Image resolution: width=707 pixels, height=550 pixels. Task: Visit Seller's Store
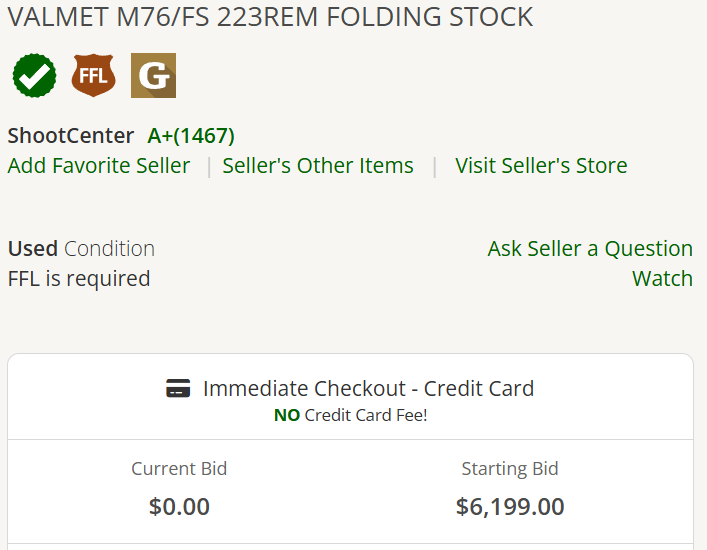click(541, 165)
